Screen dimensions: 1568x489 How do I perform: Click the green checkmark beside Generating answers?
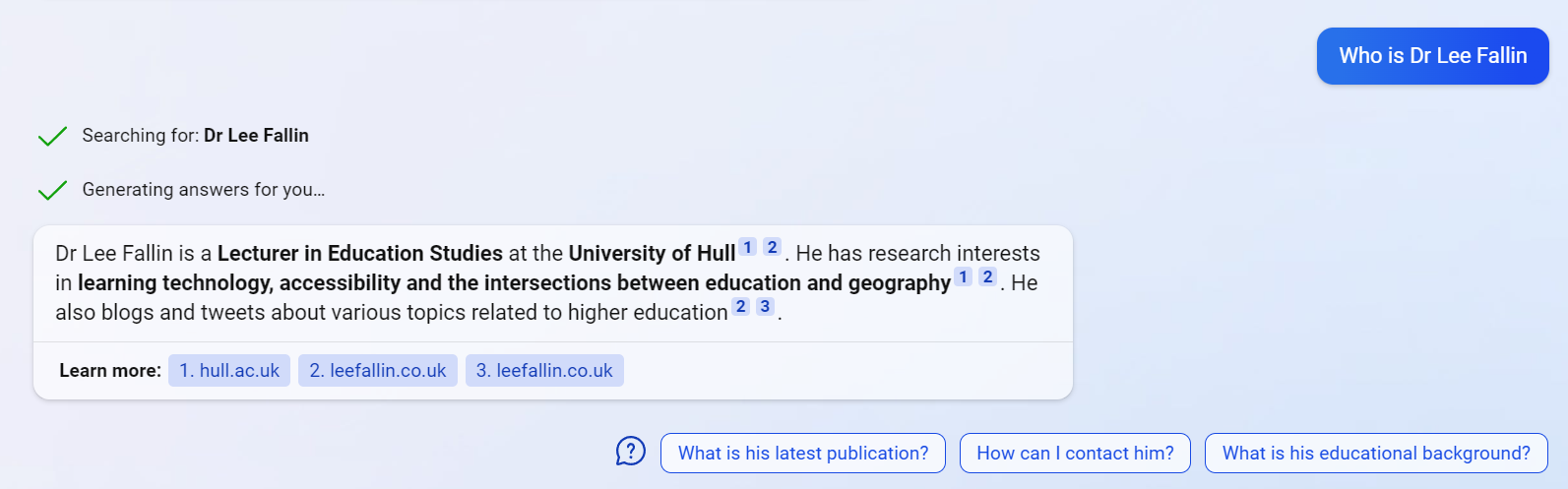pos(52,190)
